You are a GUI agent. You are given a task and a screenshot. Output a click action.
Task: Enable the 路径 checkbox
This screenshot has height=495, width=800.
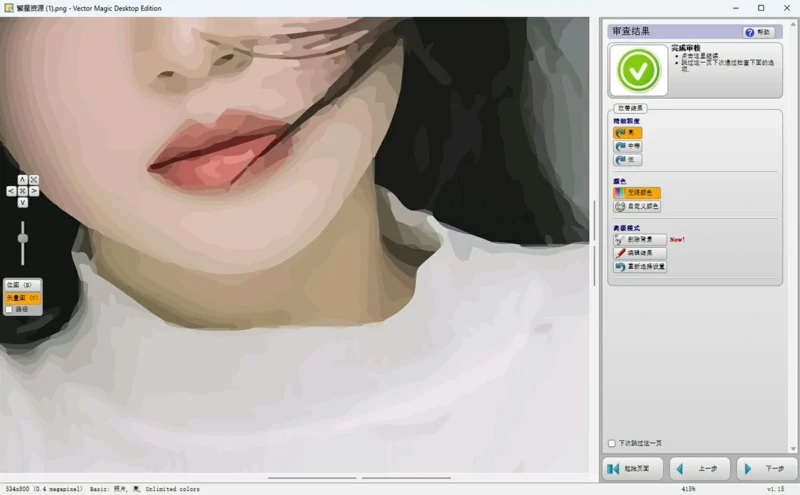(x=9, y=310)
